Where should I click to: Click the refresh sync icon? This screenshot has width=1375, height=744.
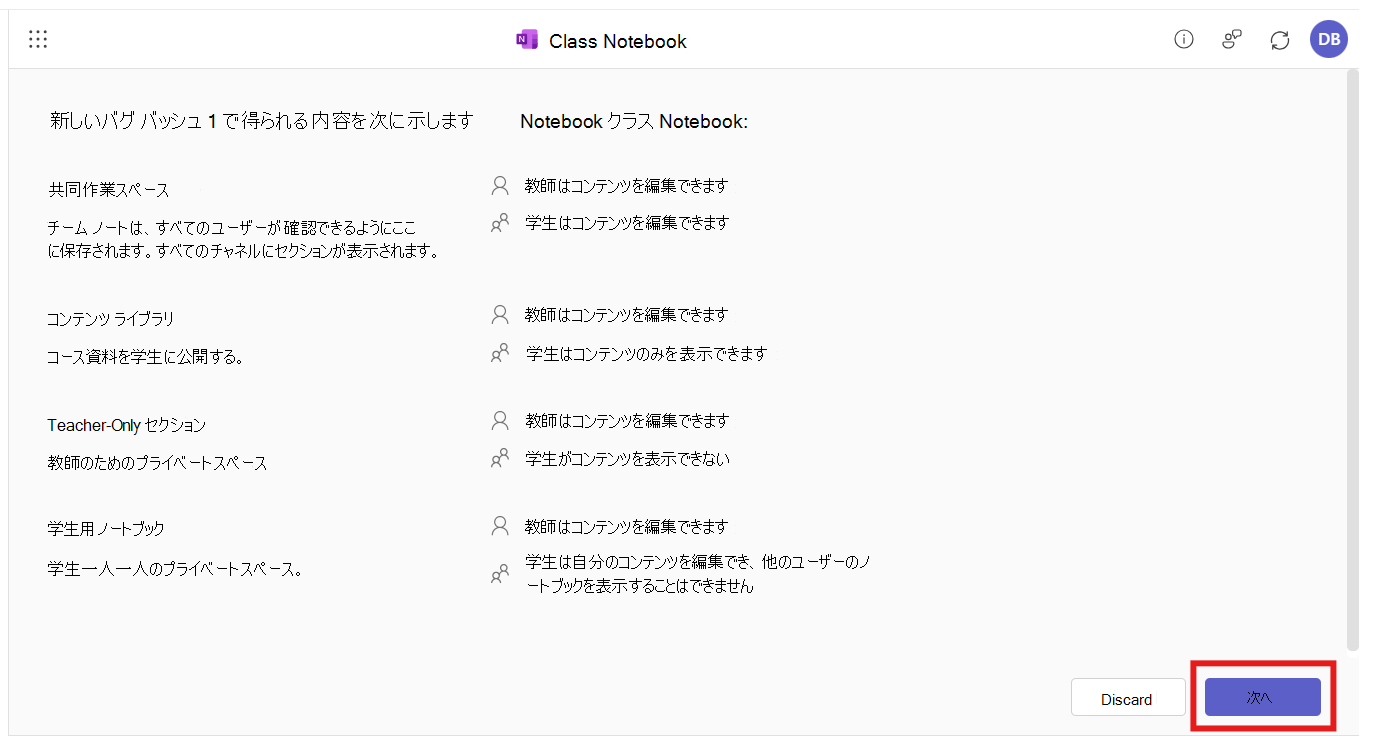tap(1280, 40)
